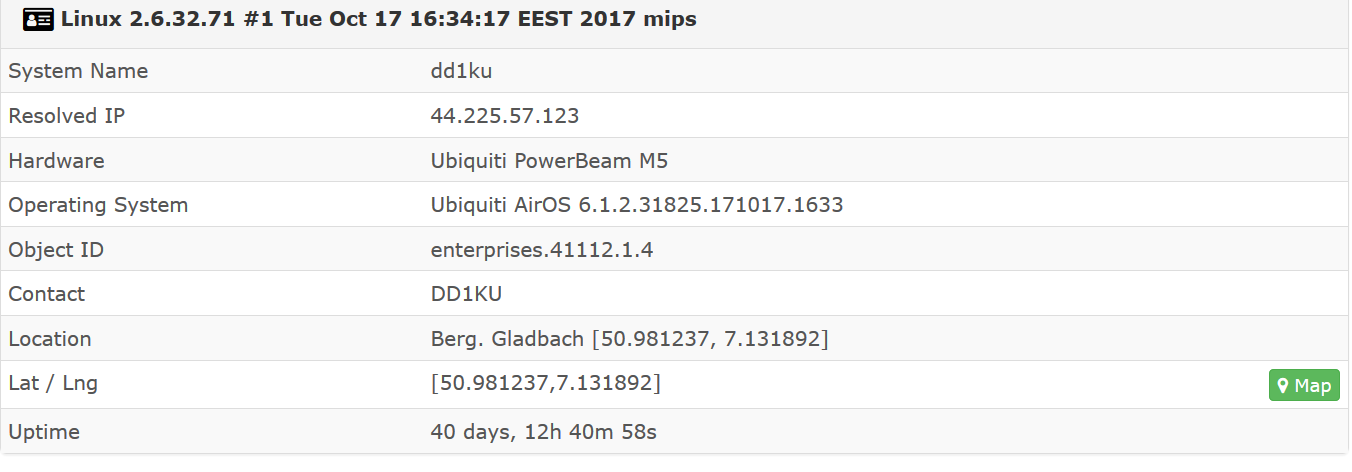
Task: Click the Resolved IP row label
Action: point(67,116)
